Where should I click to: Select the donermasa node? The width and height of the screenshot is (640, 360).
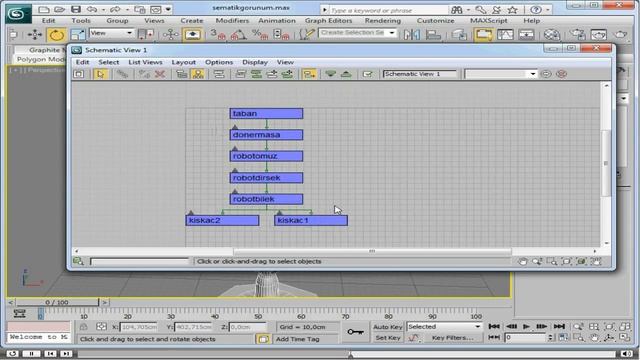266,135
